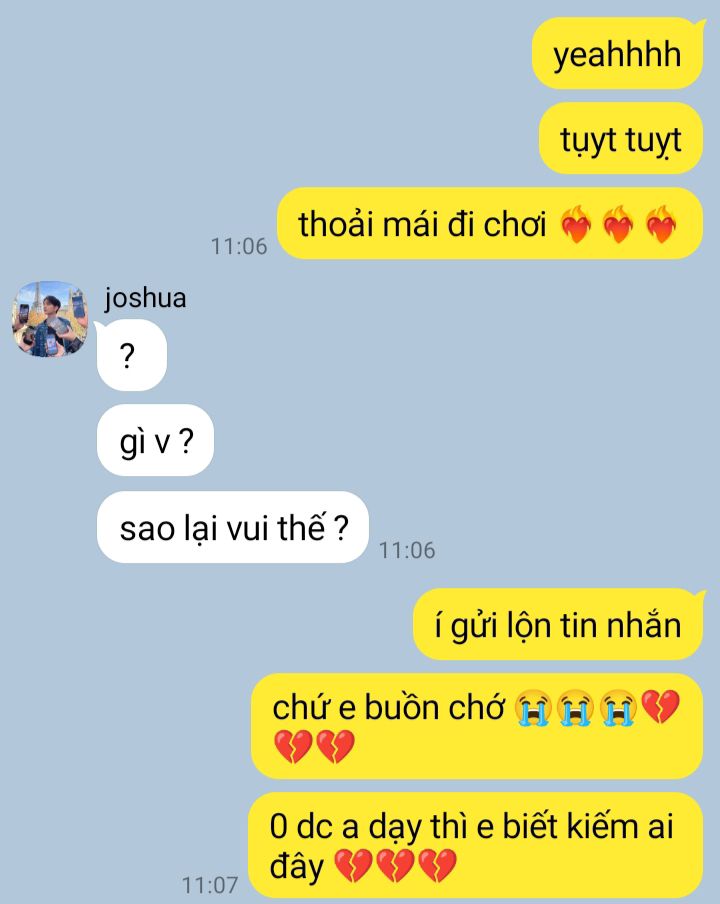Select the "í gửi lộn tin nhắn" bubble
Screen dimensions: 720x904
(x=558, y=624)
